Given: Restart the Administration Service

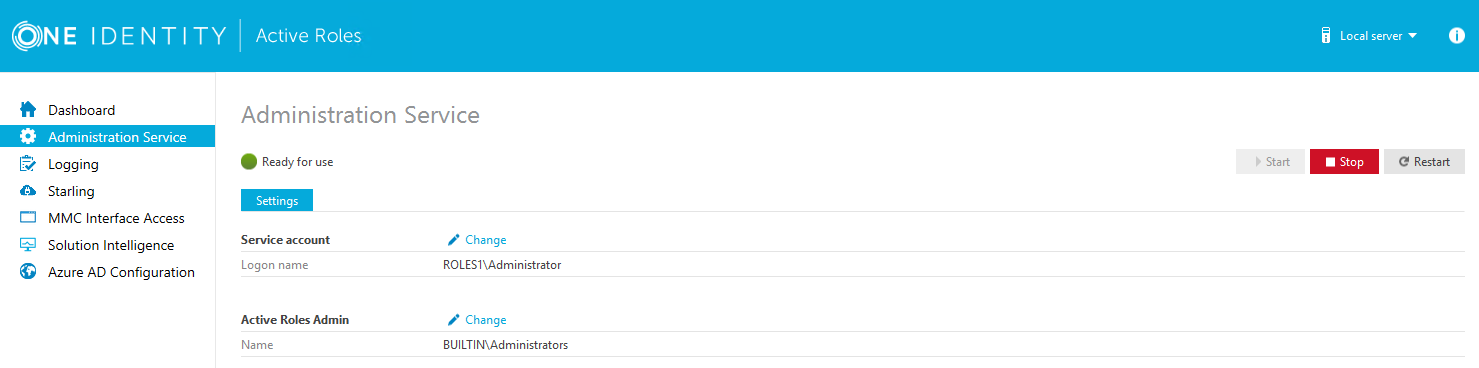Looking at the screenshot, I should 1424,162.
